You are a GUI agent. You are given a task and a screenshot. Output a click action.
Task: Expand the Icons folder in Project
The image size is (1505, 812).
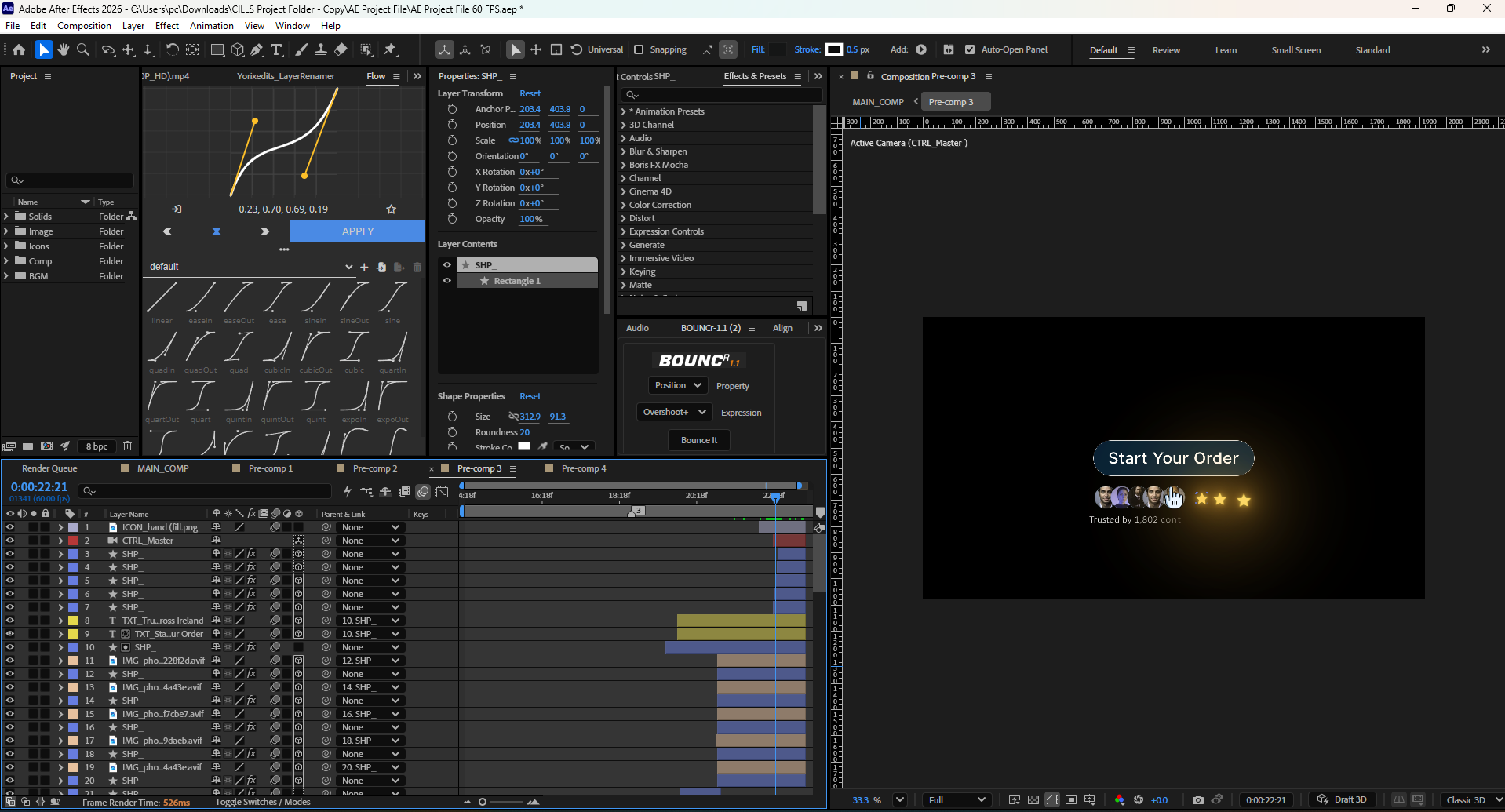coord(6,246)
